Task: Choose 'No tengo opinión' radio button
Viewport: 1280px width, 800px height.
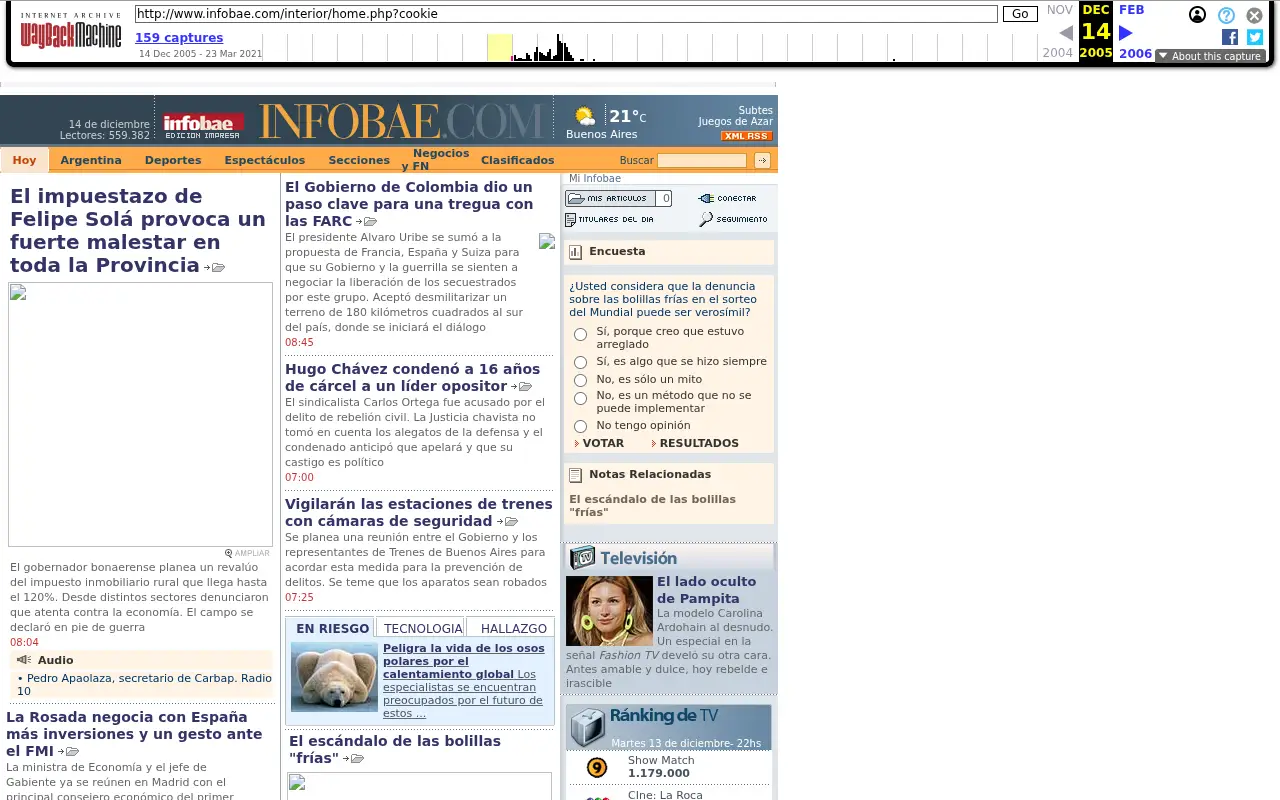Action: tap(580, 426)
